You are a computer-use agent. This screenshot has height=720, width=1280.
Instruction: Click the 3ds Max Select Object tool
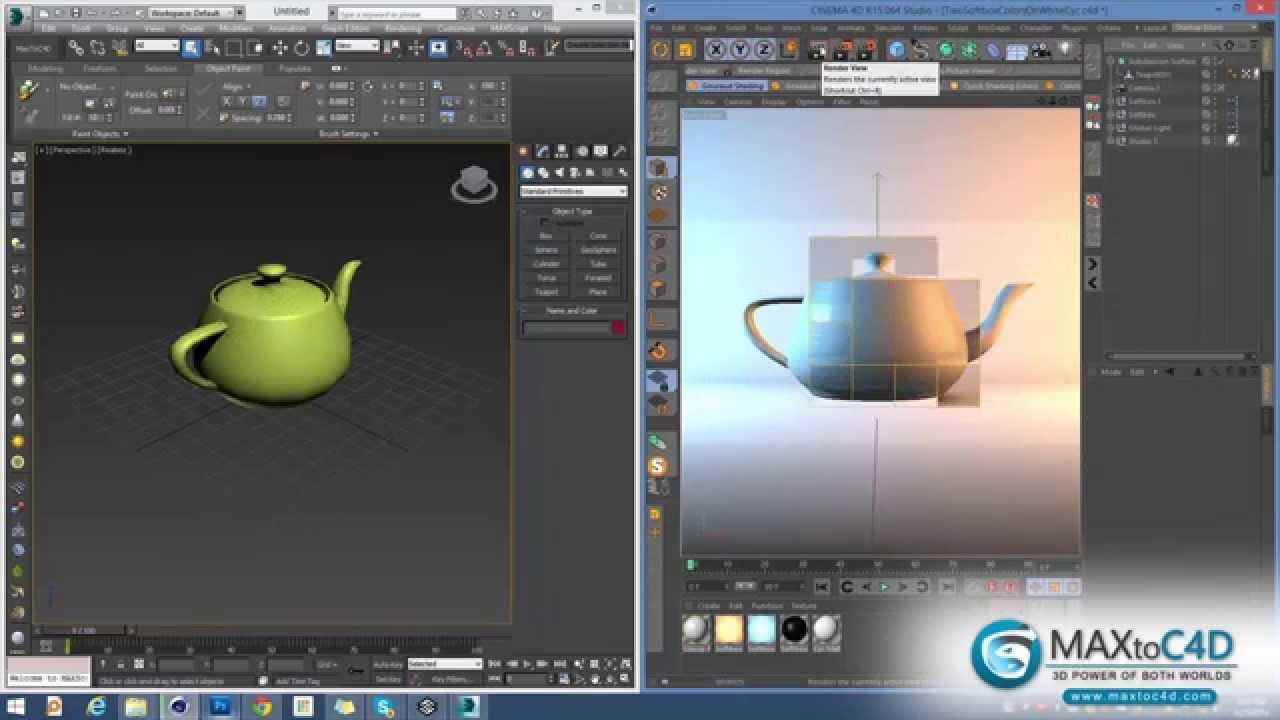click(191, 47)
